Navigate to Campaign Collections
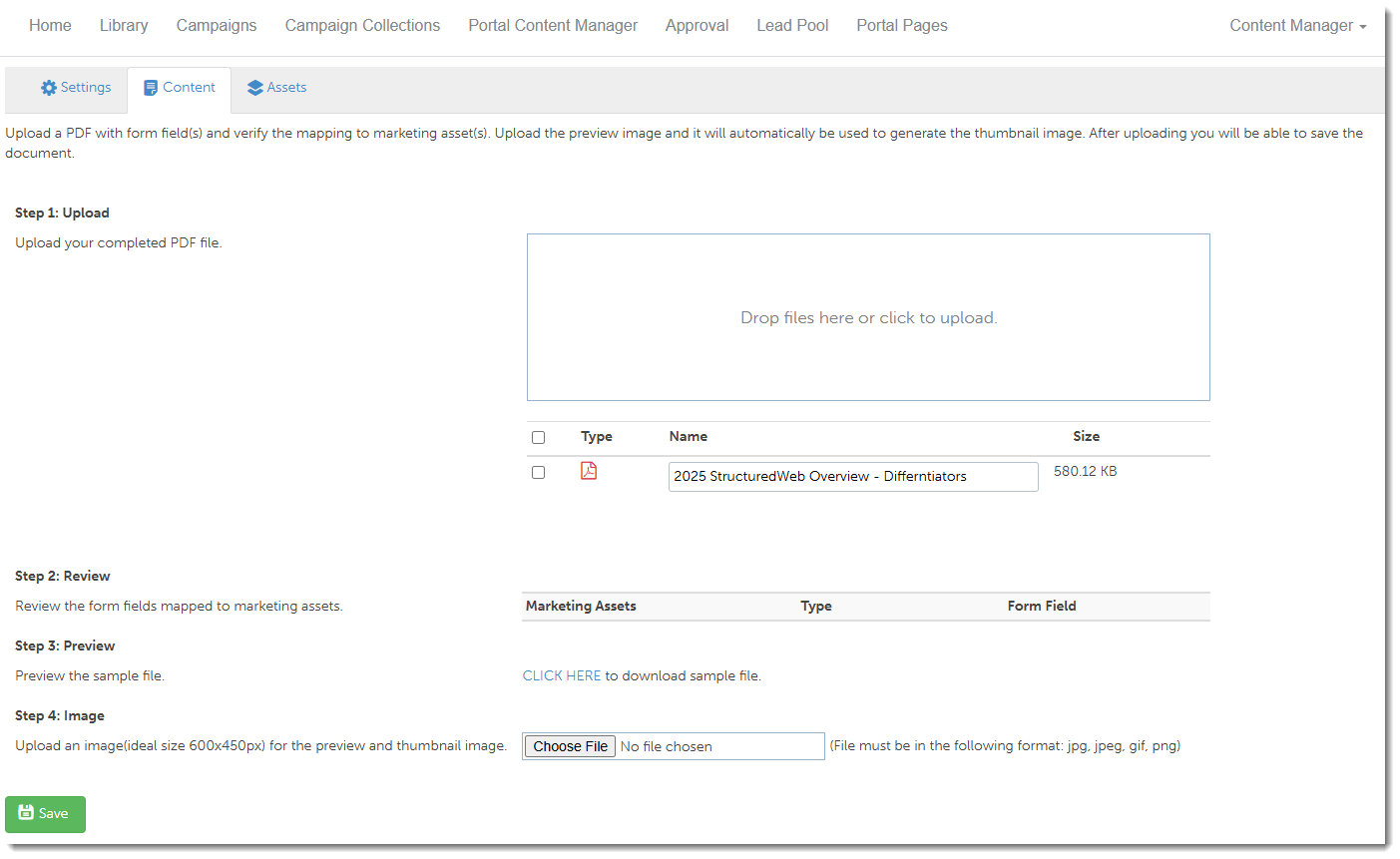Image resolution: width=1400 pixels, height=859 pixels. 362,26
